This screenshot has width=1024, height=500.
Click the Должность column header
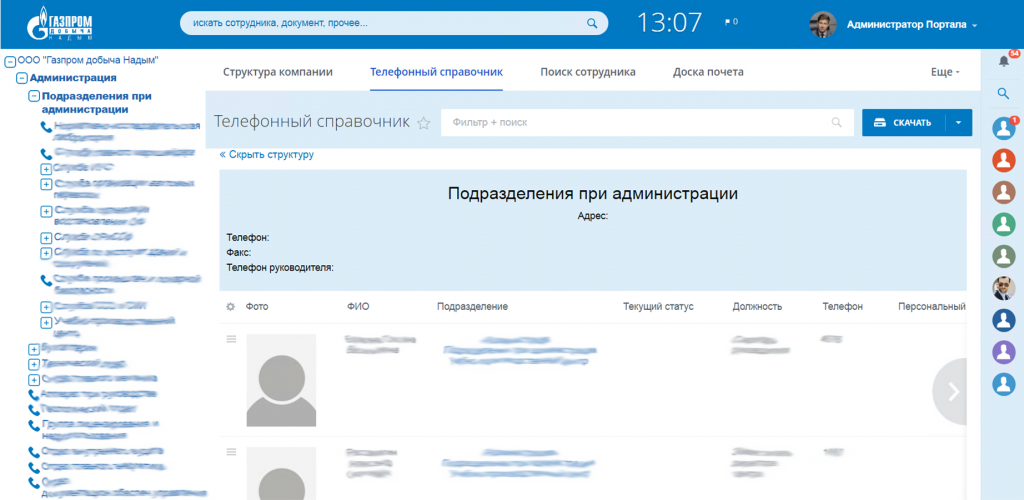757,306
